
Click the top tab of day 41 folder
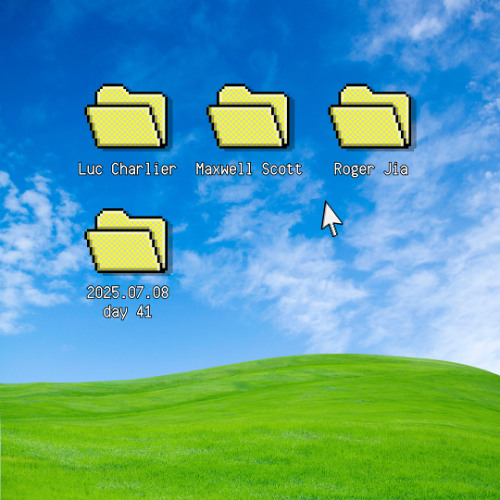click(112, 216)
